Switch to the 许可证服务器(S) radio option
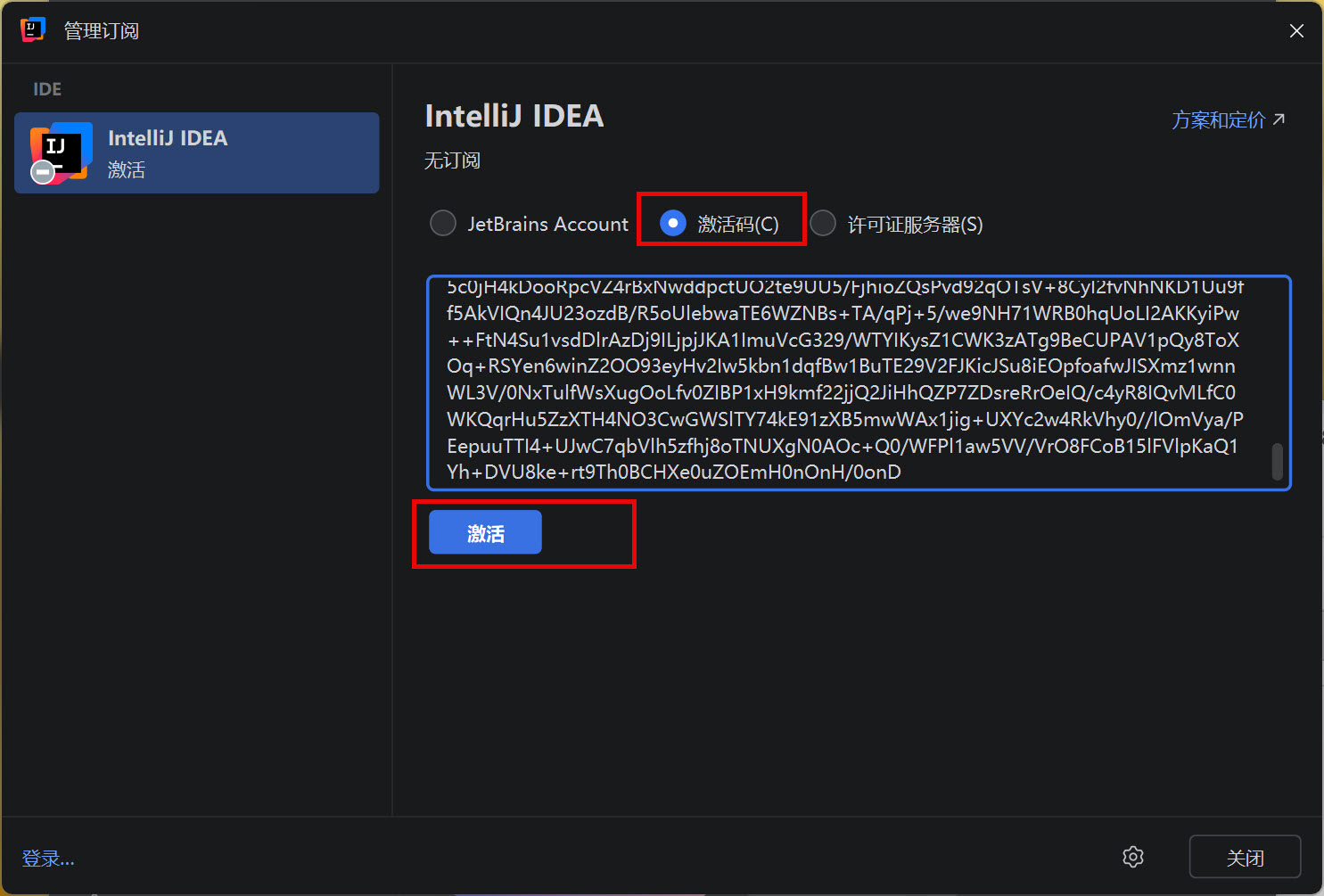1324x896 pixels. click(823, 224)
